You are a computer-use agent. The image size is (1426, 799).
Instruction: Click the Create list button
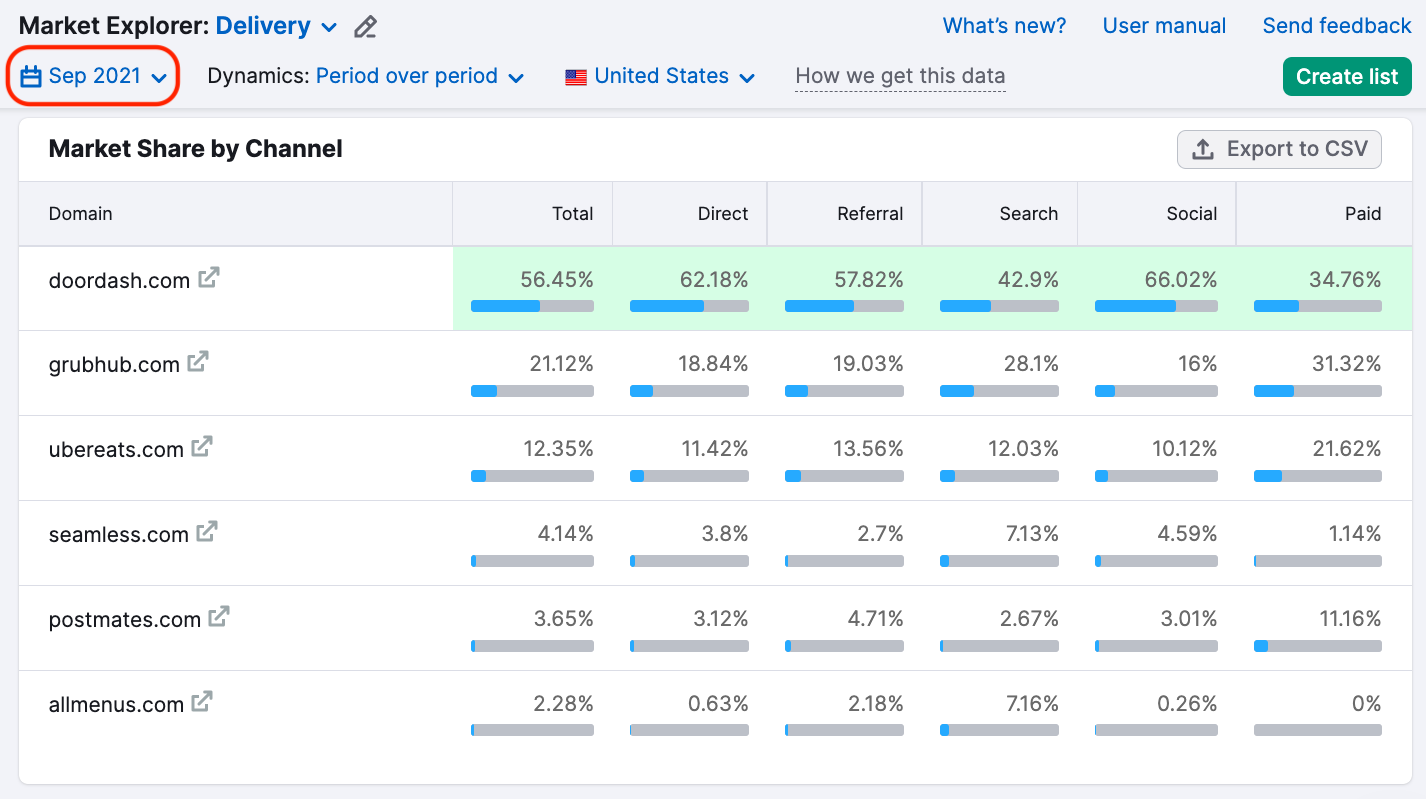point(1347,77)
